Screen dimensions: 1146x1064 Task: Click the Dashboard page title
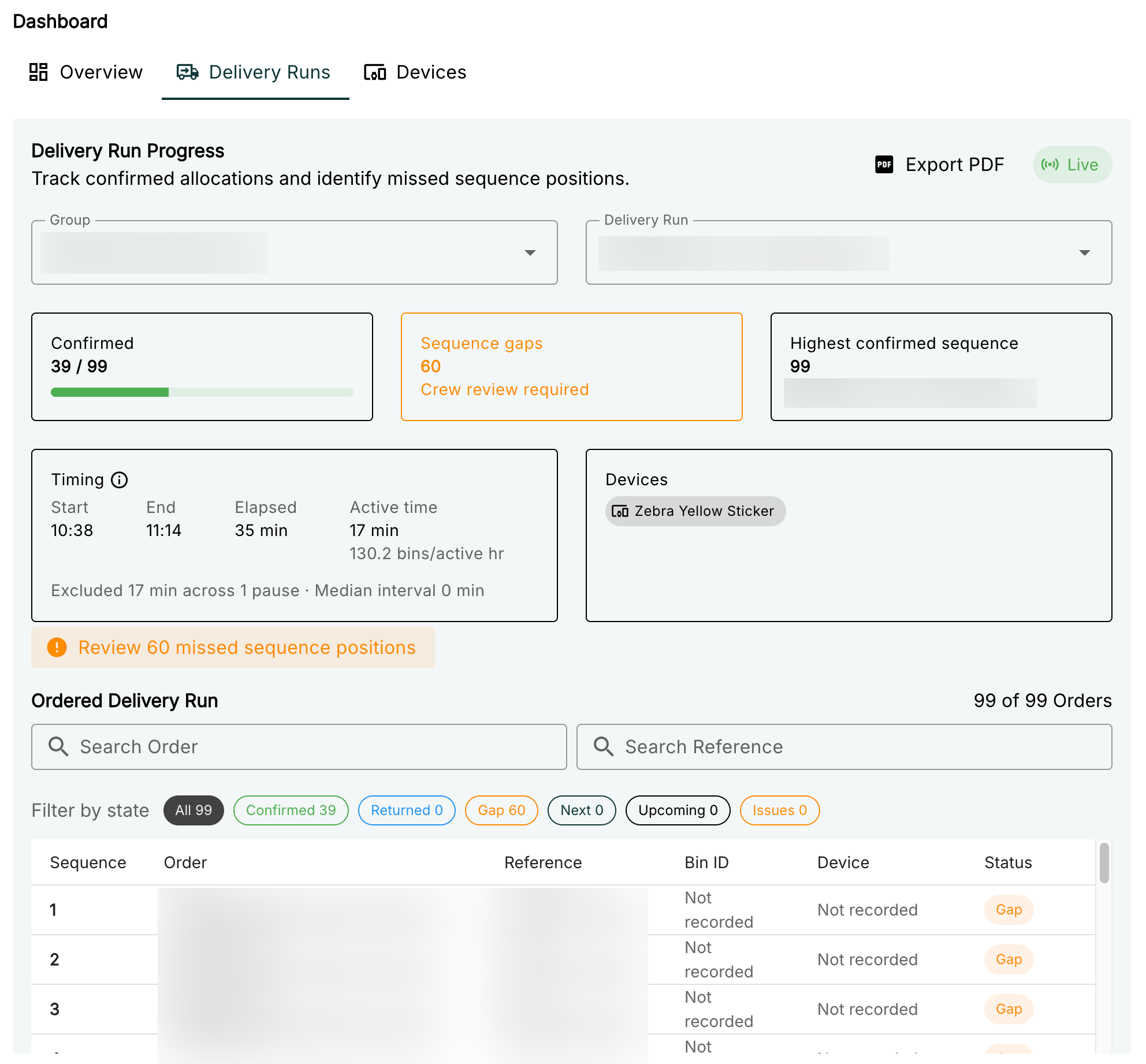click(60, 21)
